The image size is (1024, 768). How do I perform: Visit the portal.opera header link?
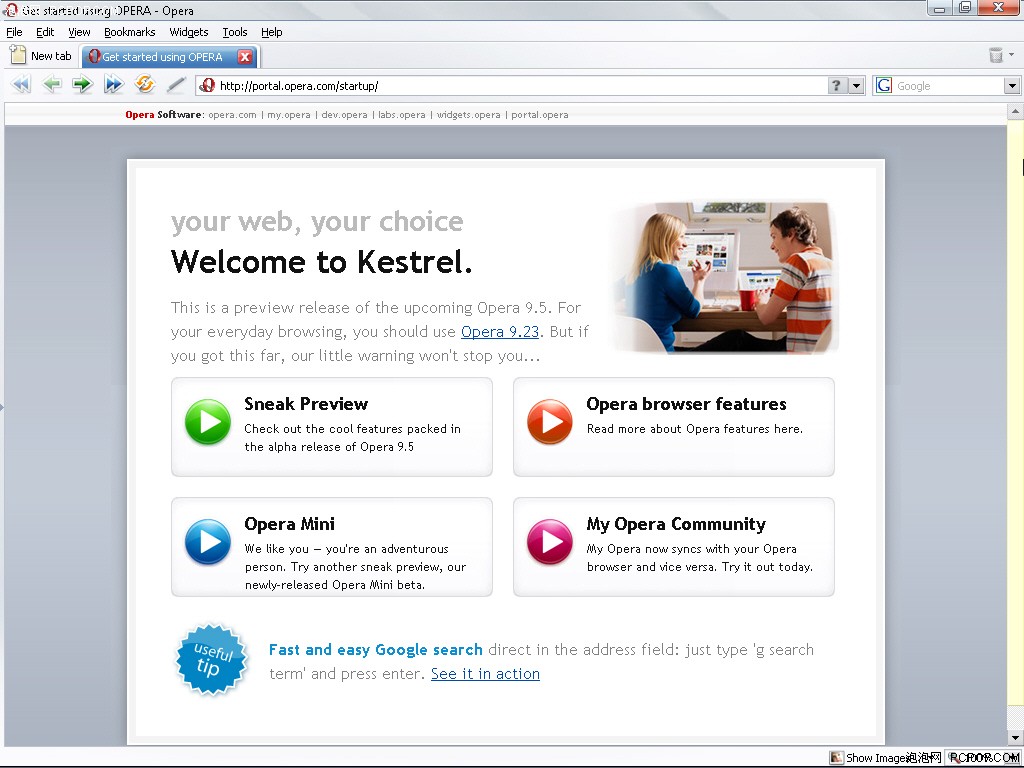pos(539,115)
